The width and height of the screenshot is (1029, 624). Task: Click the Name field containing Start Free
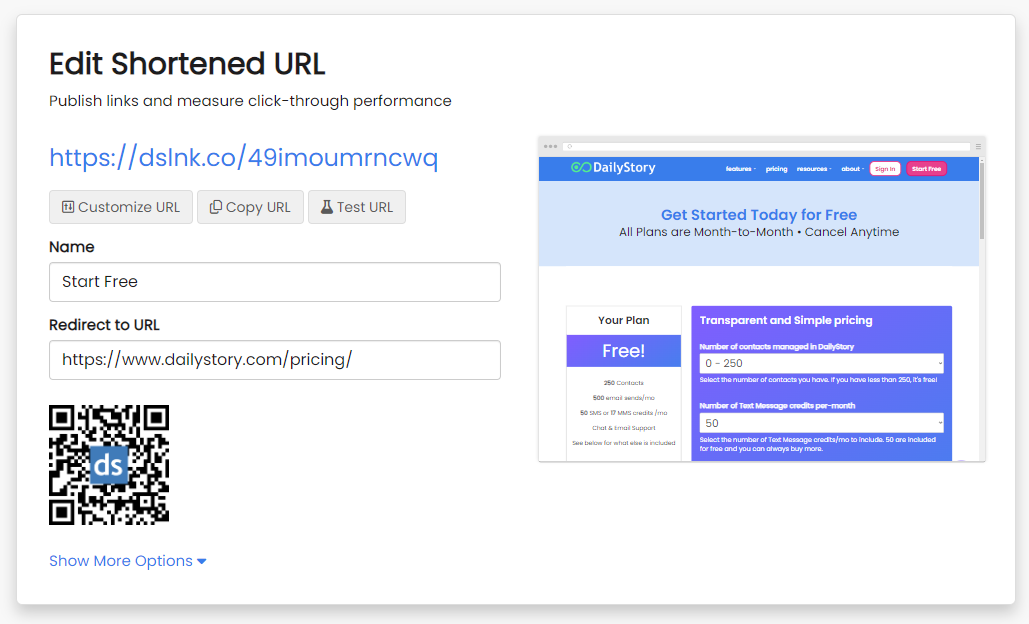[x=274, y=282]
